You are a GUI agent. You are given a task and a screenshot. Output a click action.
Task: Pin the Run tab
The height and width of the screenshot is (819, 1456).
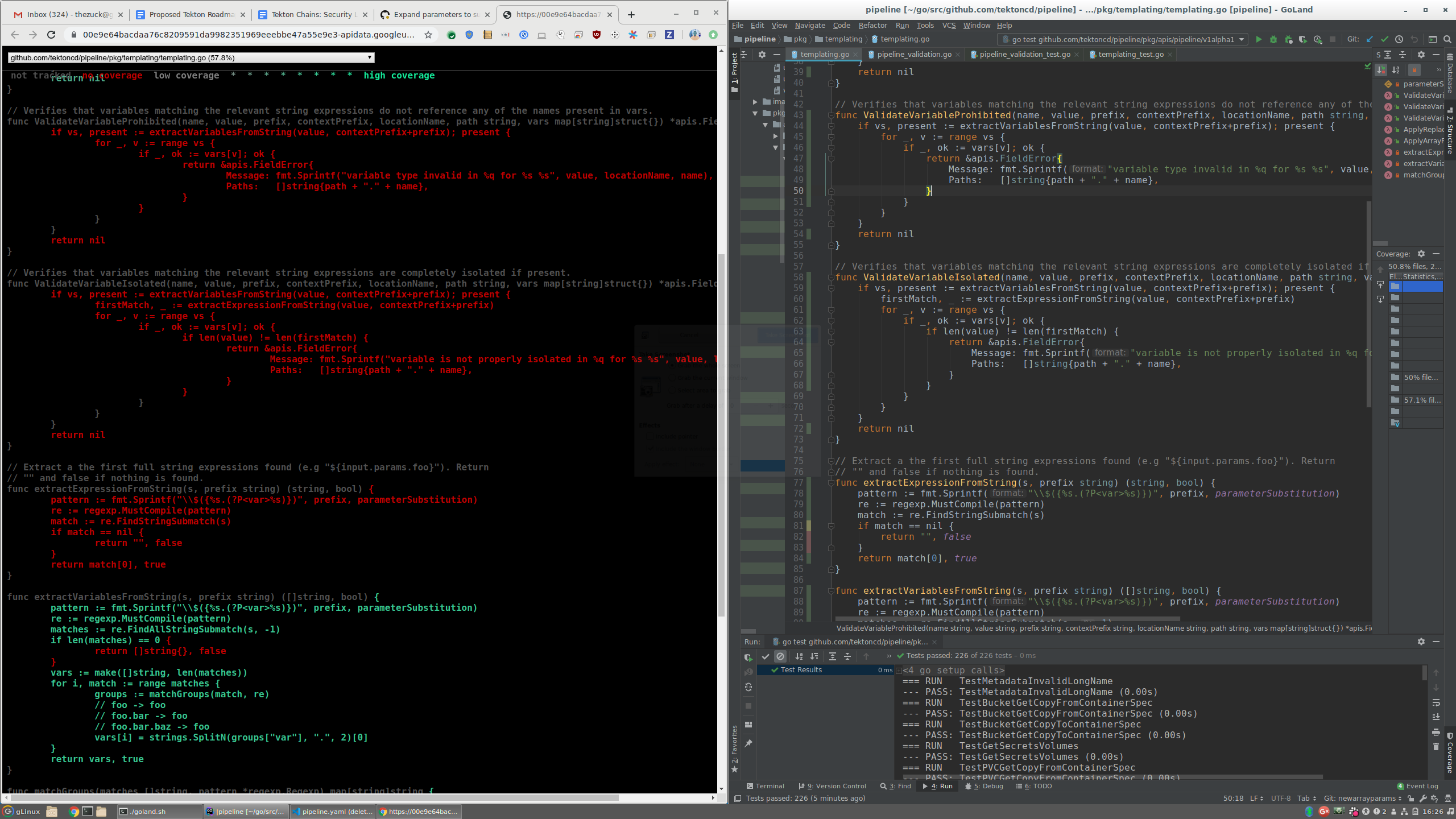click(x=748, y=743)
